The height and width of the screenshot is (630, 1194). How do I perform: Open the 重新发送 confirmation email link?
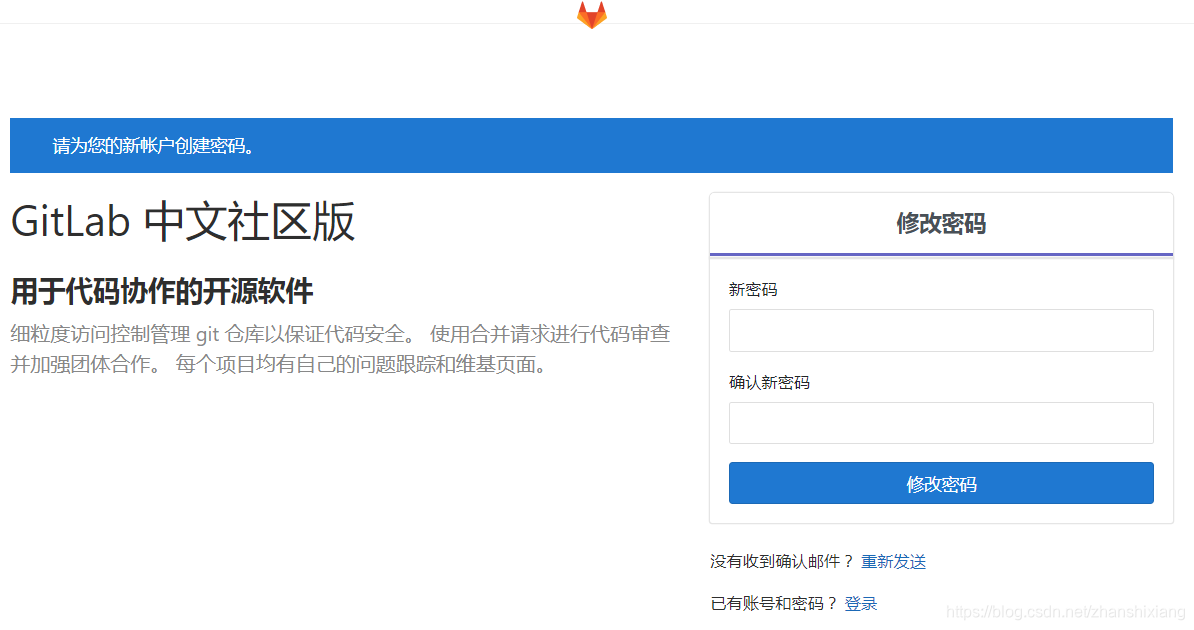(893, 562)
